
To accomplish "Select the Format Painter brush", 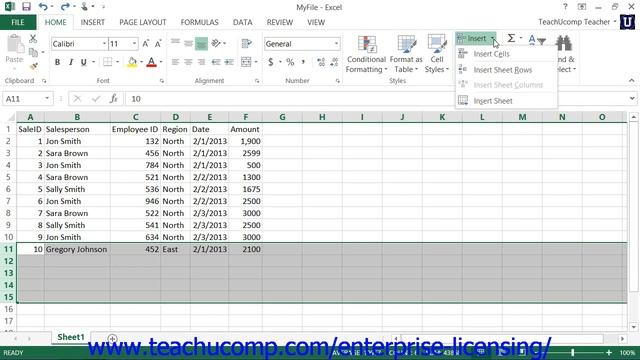I will click(x=33, y=65).
